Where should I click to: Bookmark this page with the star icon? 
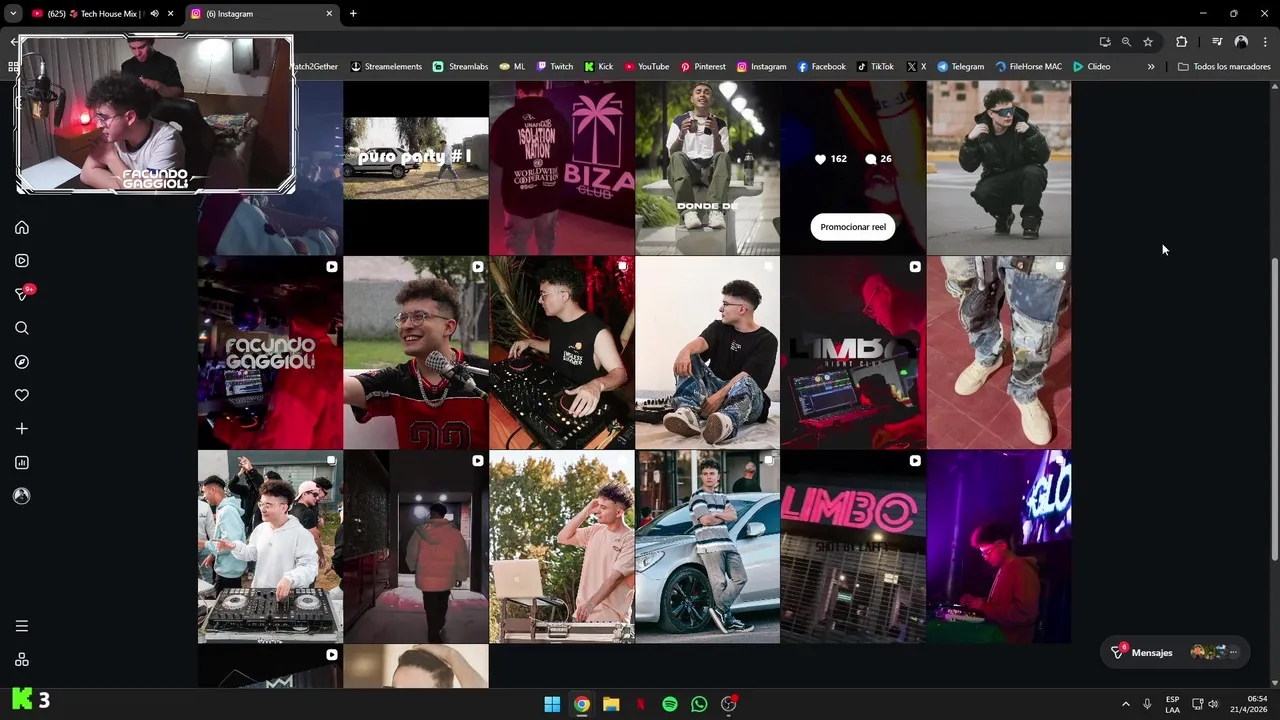1148,42
